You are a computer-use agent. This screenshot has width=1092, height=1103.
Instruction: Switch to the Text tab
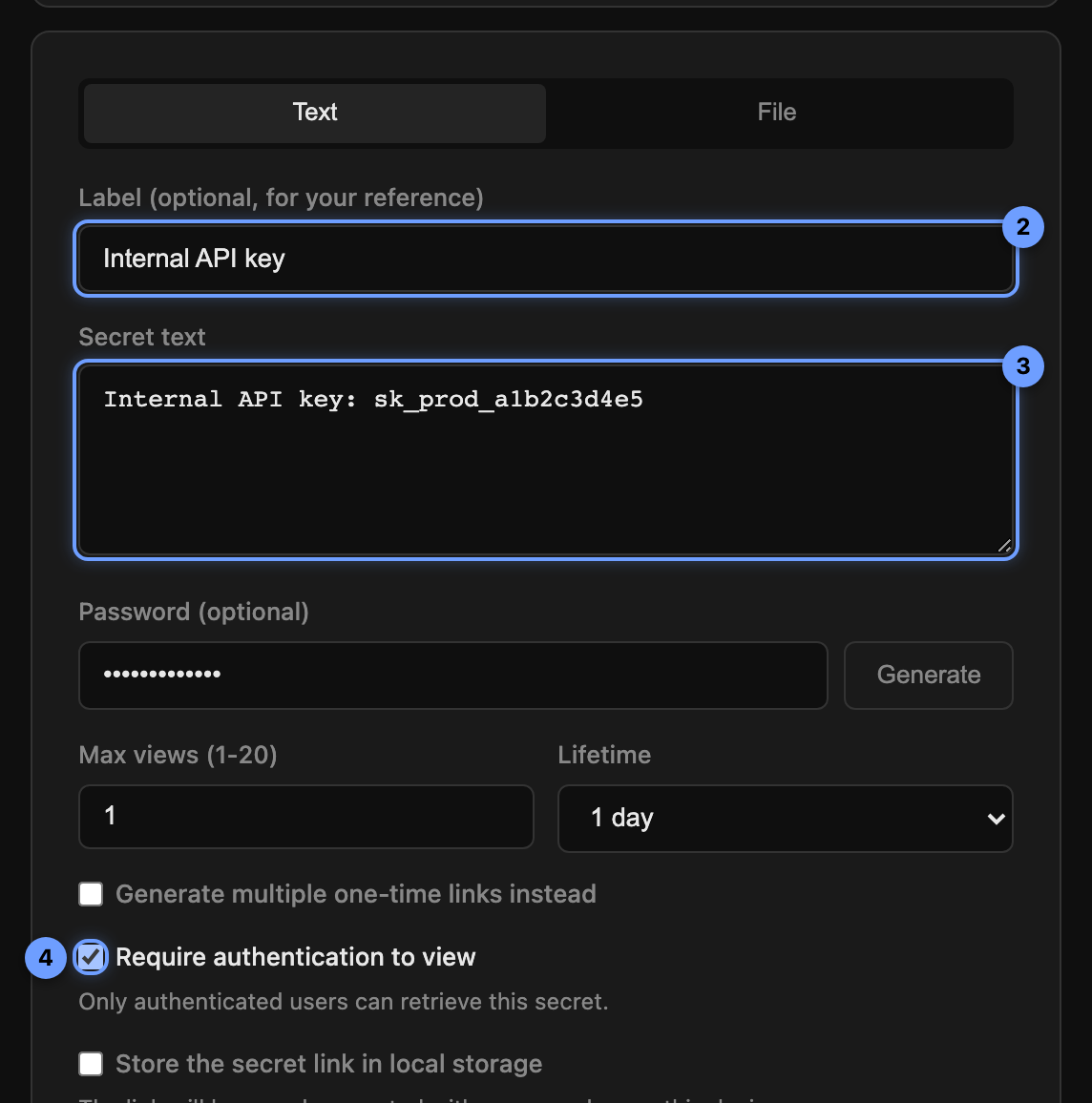(x=314, y=113)
